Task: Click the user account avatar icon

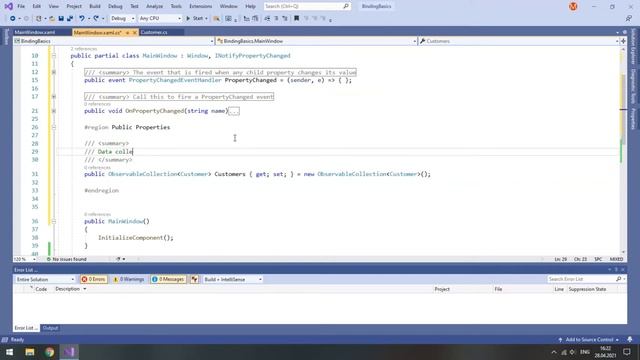Action: 573,6
